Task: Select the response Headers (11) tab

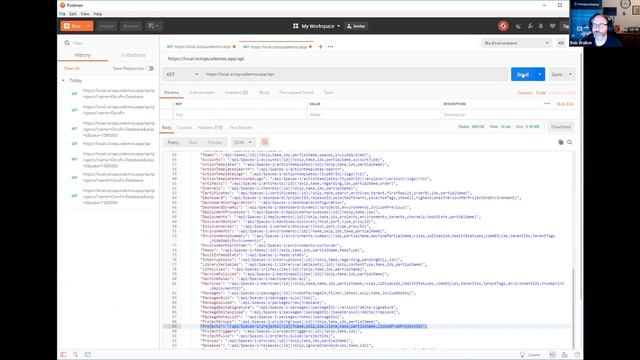Action: coord(210,128)
